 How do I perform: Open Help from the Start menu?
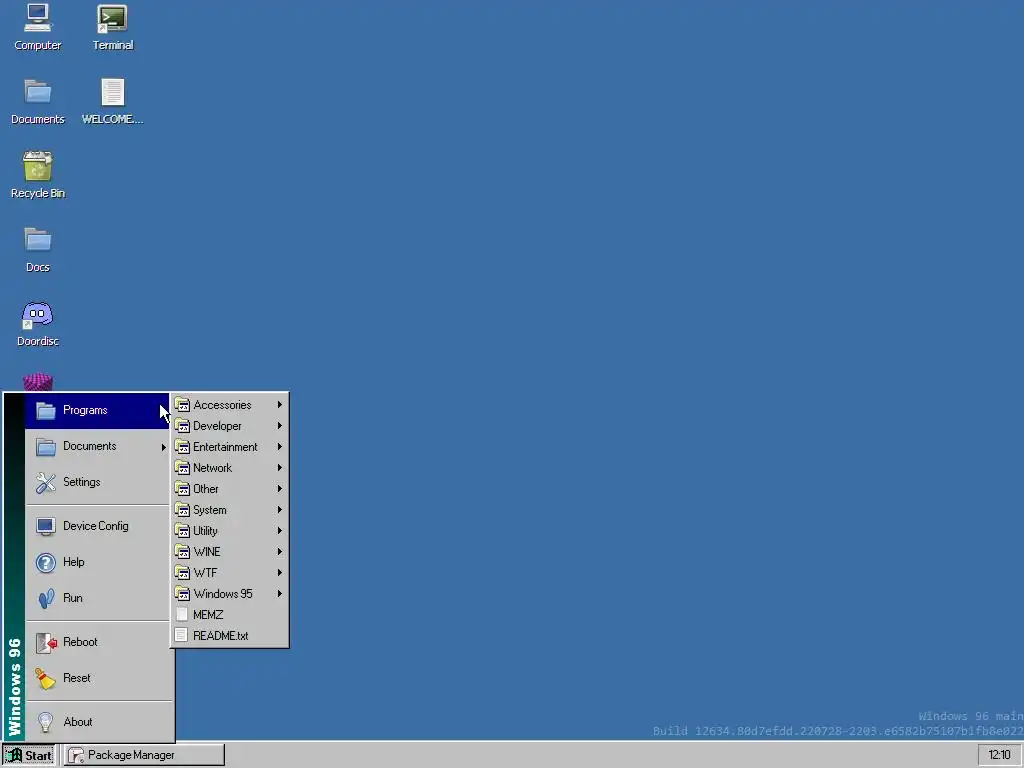point(97,562)
